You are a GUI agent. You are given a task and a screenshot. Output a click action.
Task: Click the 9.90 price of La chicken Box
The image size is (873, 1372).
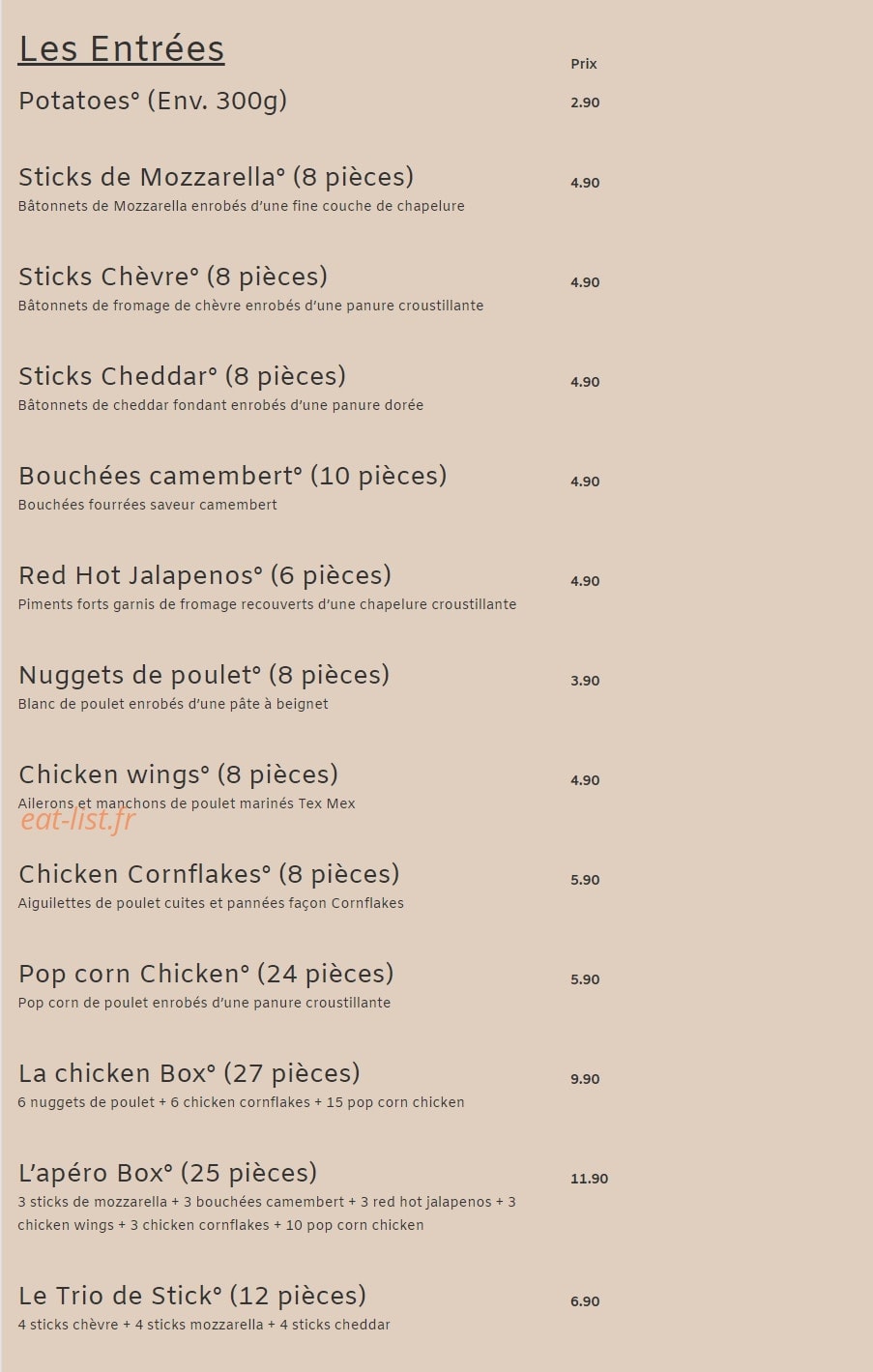(x=585, y=1079)
